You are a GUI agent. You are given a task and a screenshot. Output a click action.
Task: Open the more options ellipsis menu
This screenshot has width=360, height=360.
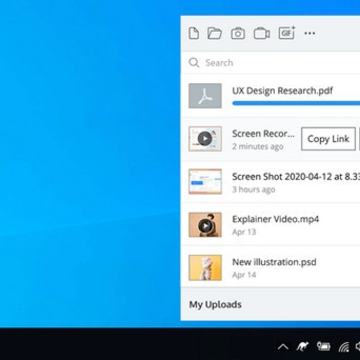pyautogui.click(x=310, y=33)
